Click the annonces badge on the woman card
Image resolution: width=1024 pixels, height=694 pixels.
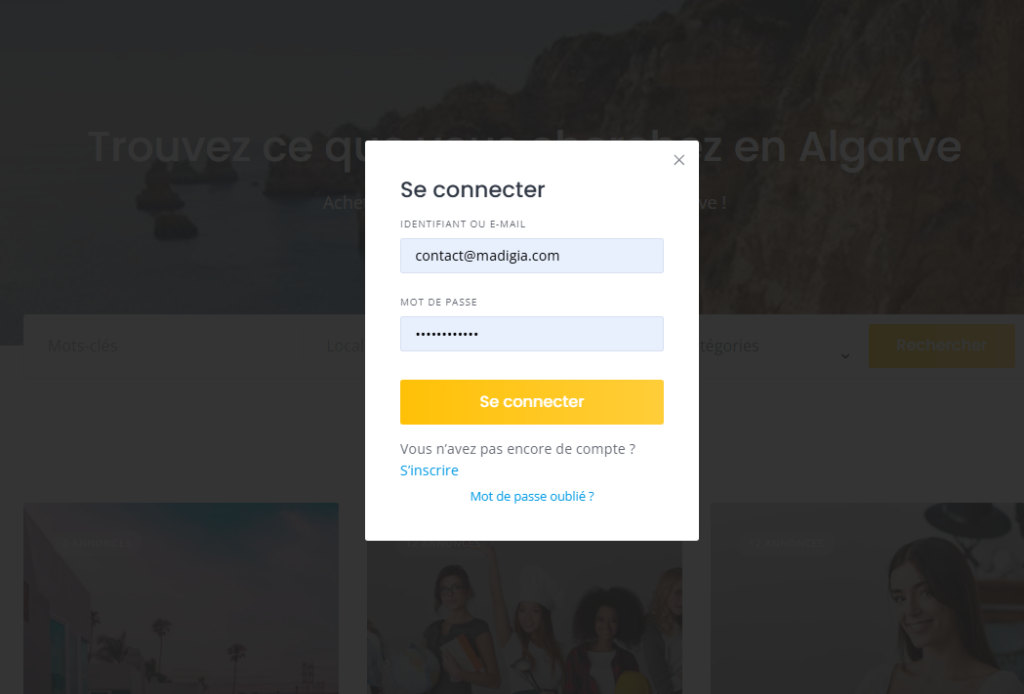pyautogui.click(x=786, y=543)
